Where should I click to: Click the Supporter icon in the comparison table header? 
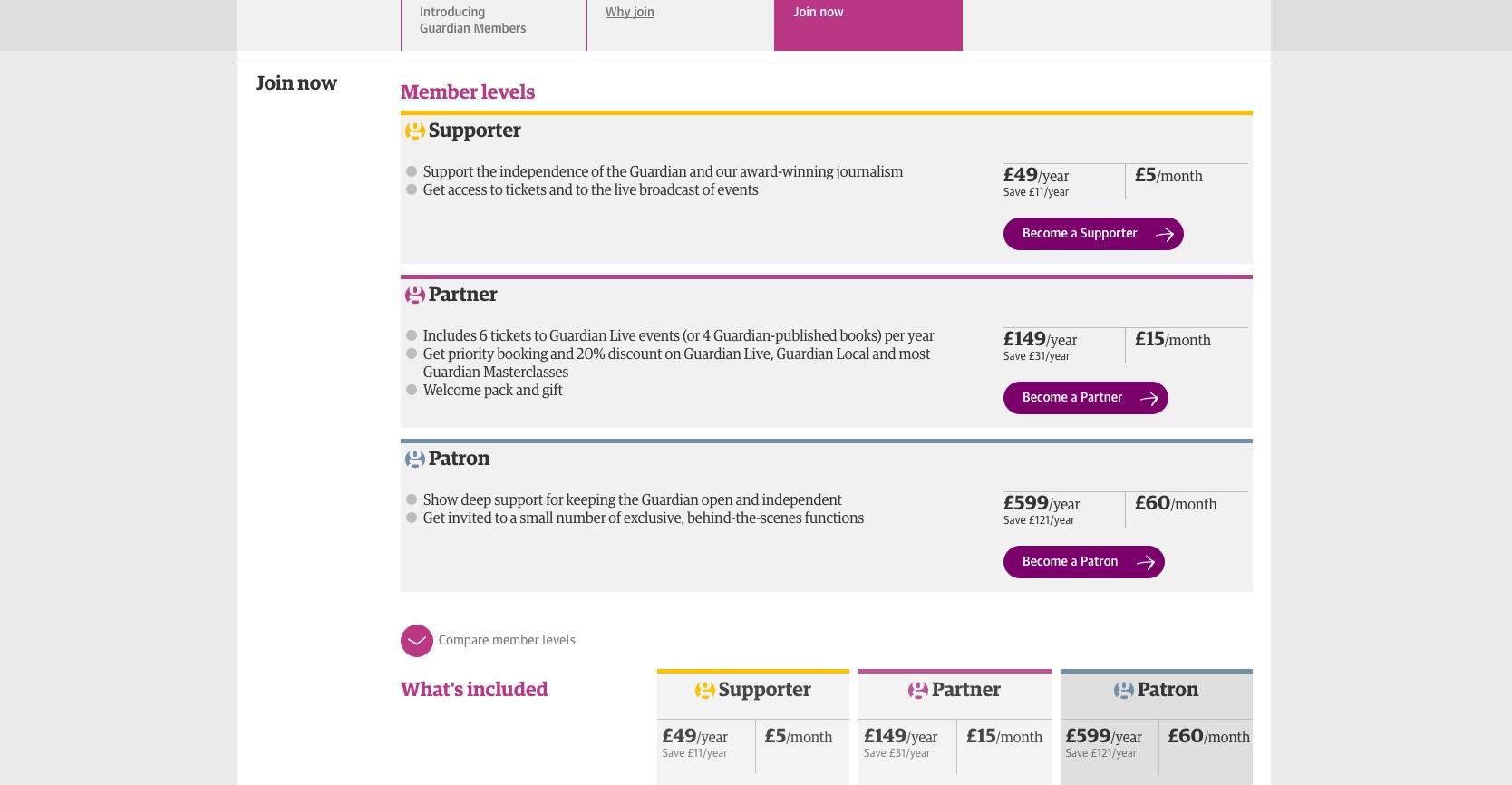pyautogui.click(x=704, y=690)
